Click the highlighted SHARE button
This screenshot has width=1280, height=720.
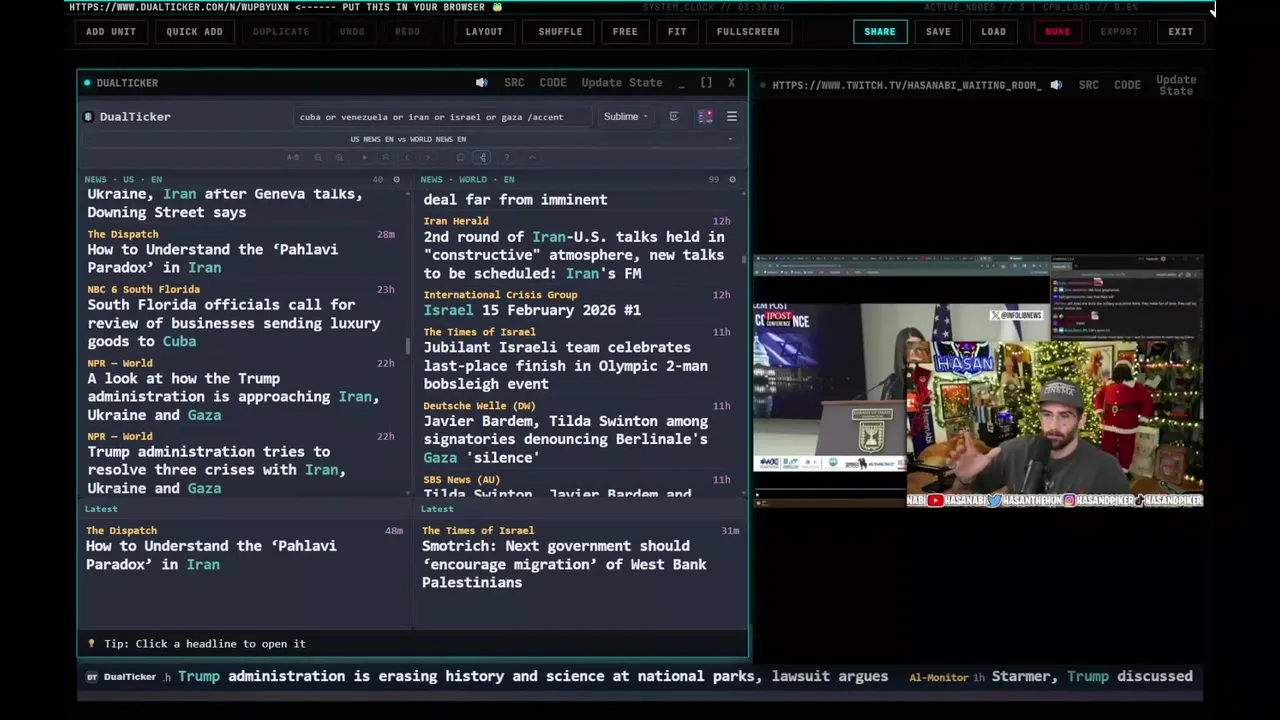coord(880,32)
